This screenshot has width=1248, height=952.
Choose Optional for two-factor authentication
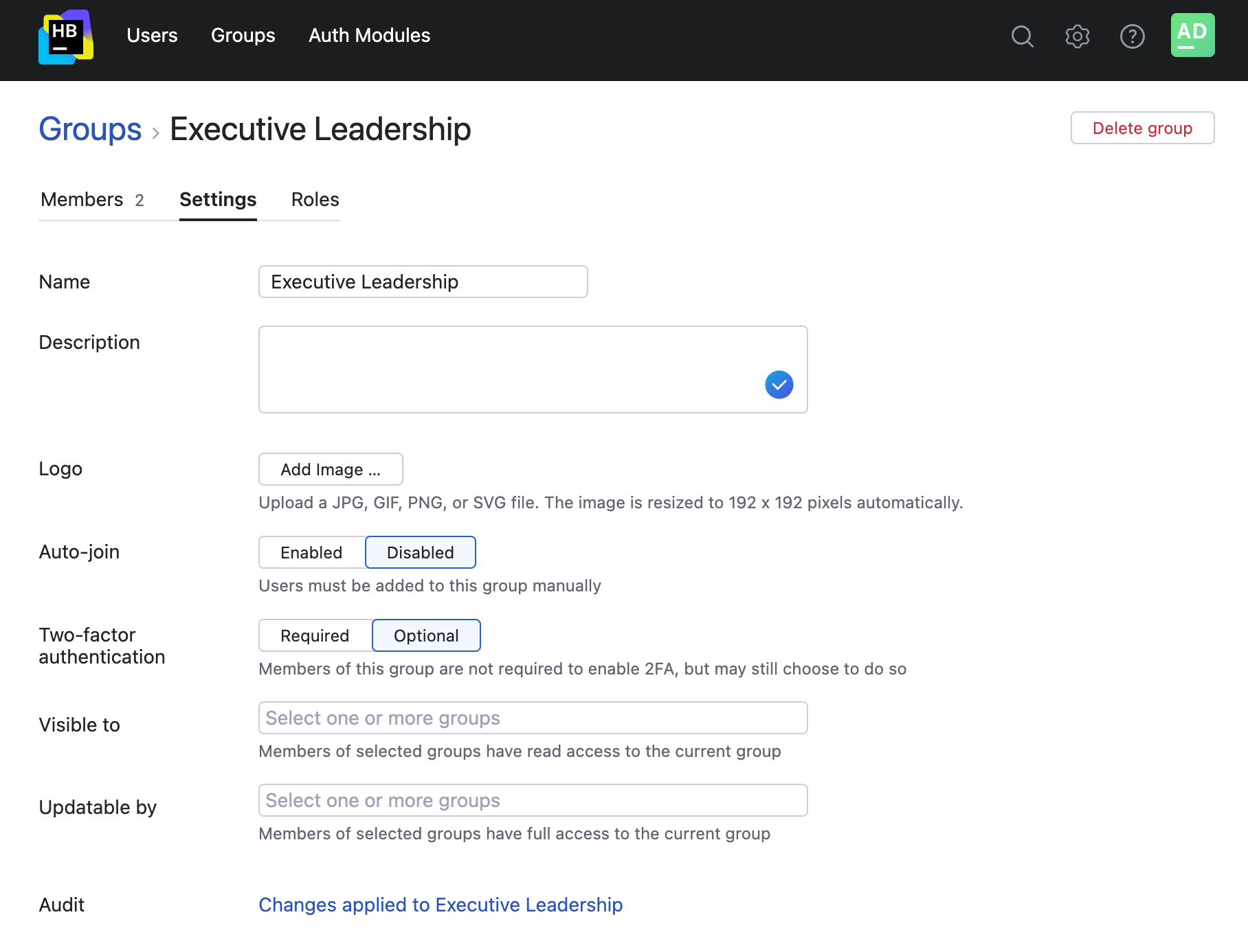426,636
